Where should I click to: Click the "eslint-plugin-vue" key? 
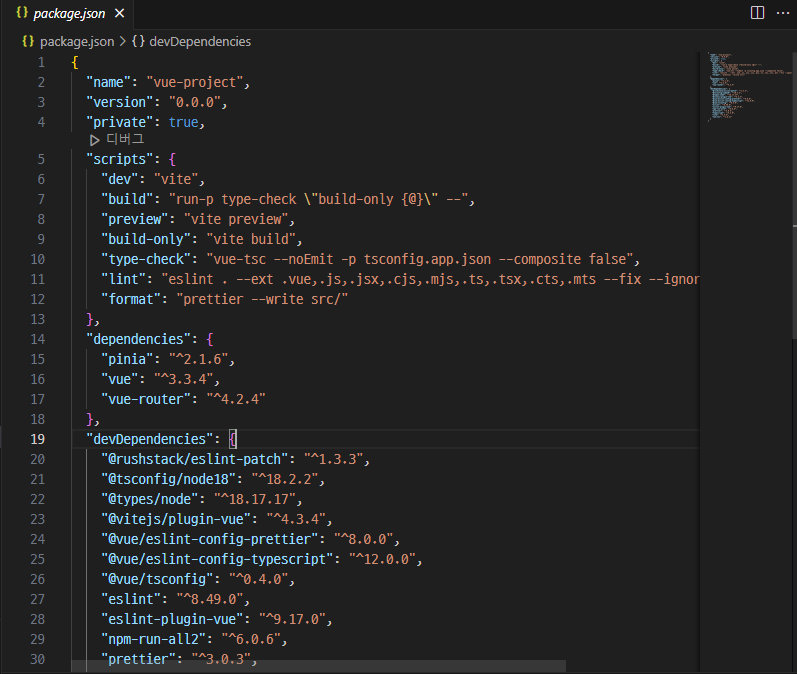(173, 619)
